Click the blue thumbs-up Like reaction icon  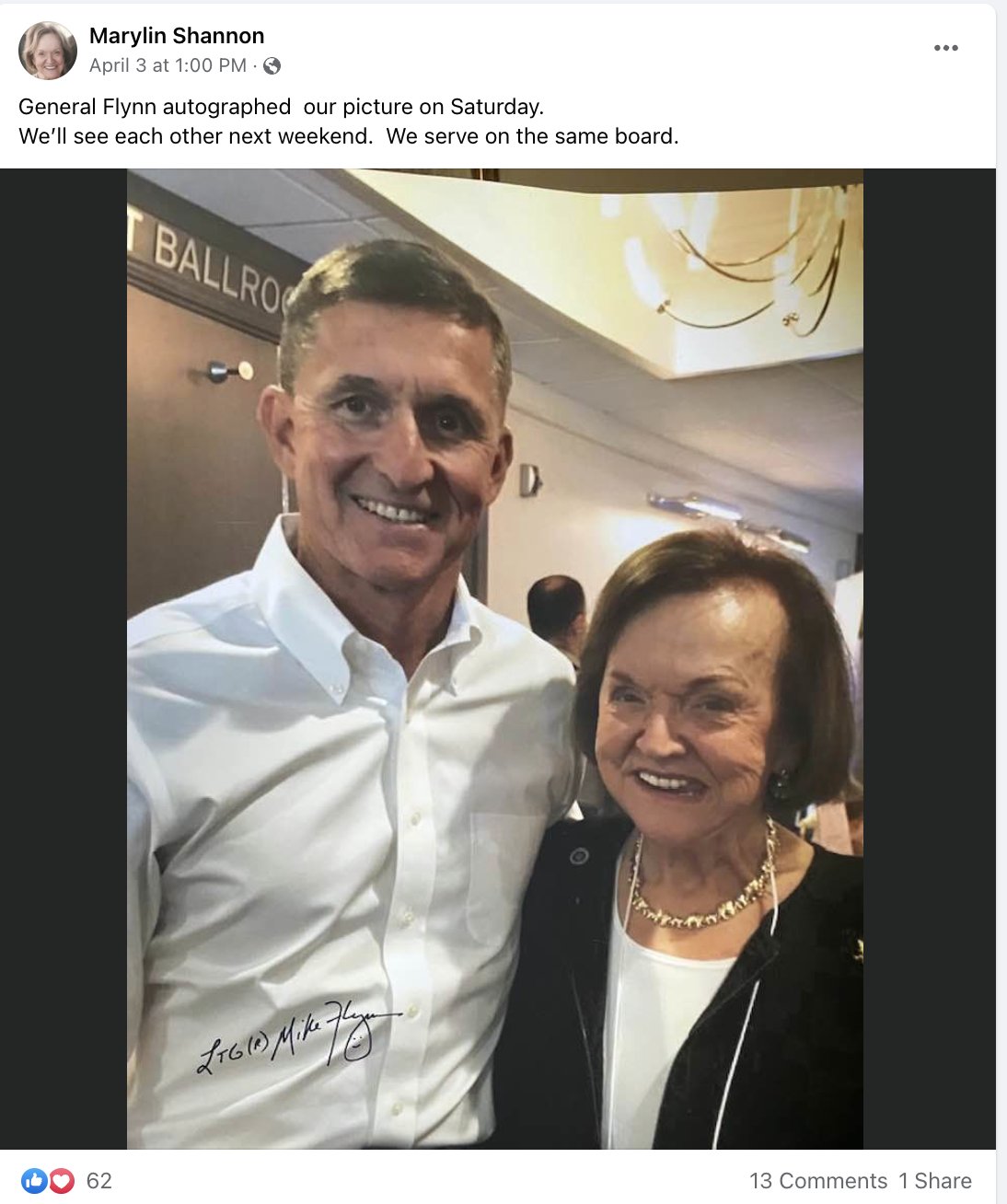click(x=34, y=1180)
